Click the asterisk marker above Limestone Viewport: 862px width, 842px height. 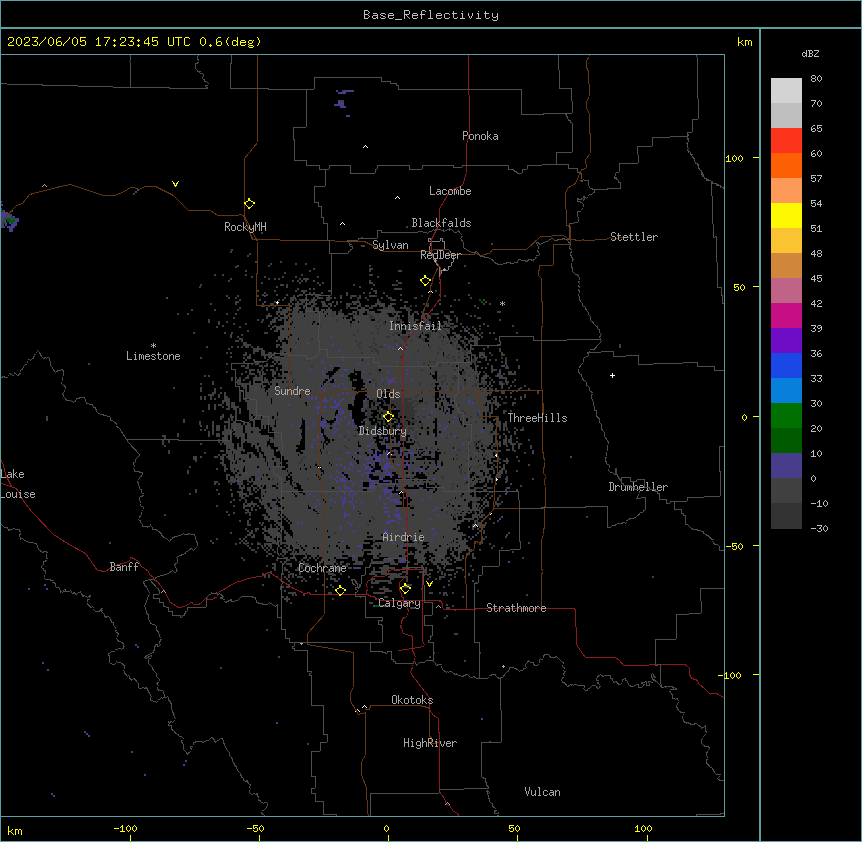click(153, 346)
